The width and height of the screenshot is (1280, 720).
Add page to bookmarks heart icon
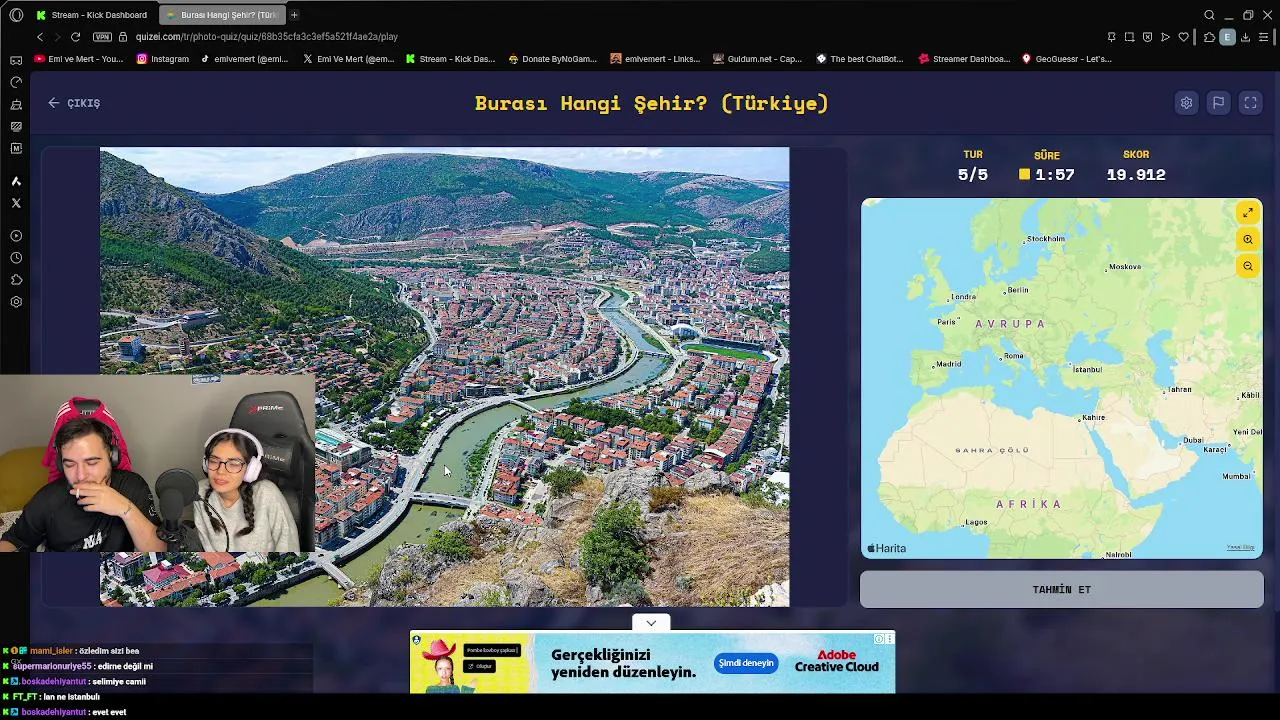click(x=1183, y=37)
